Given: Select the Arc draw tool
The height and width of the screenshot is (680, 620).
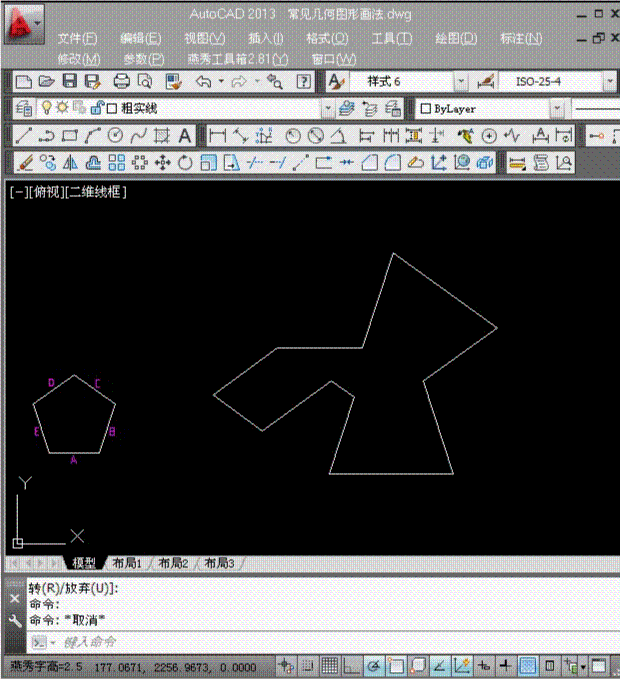Looking at the screenshot, I should [x=92, y=136].
